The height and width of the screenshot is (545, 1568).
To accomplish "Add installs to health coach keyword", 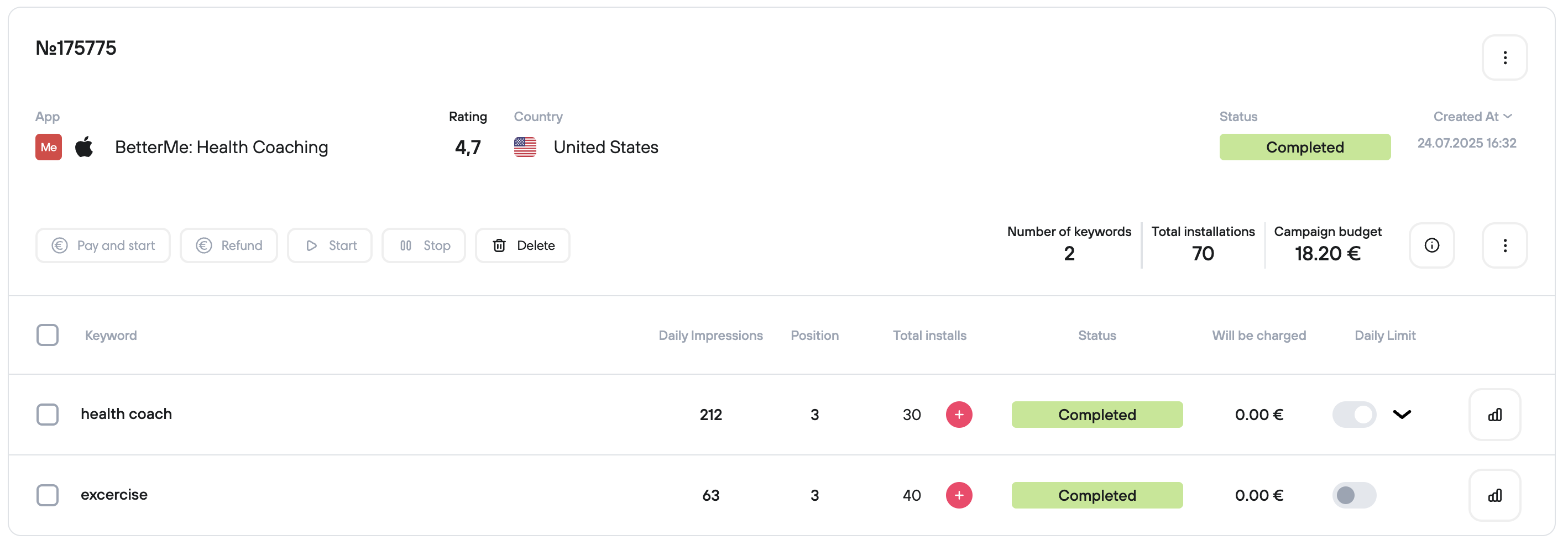I will click(x=959, y=415).
